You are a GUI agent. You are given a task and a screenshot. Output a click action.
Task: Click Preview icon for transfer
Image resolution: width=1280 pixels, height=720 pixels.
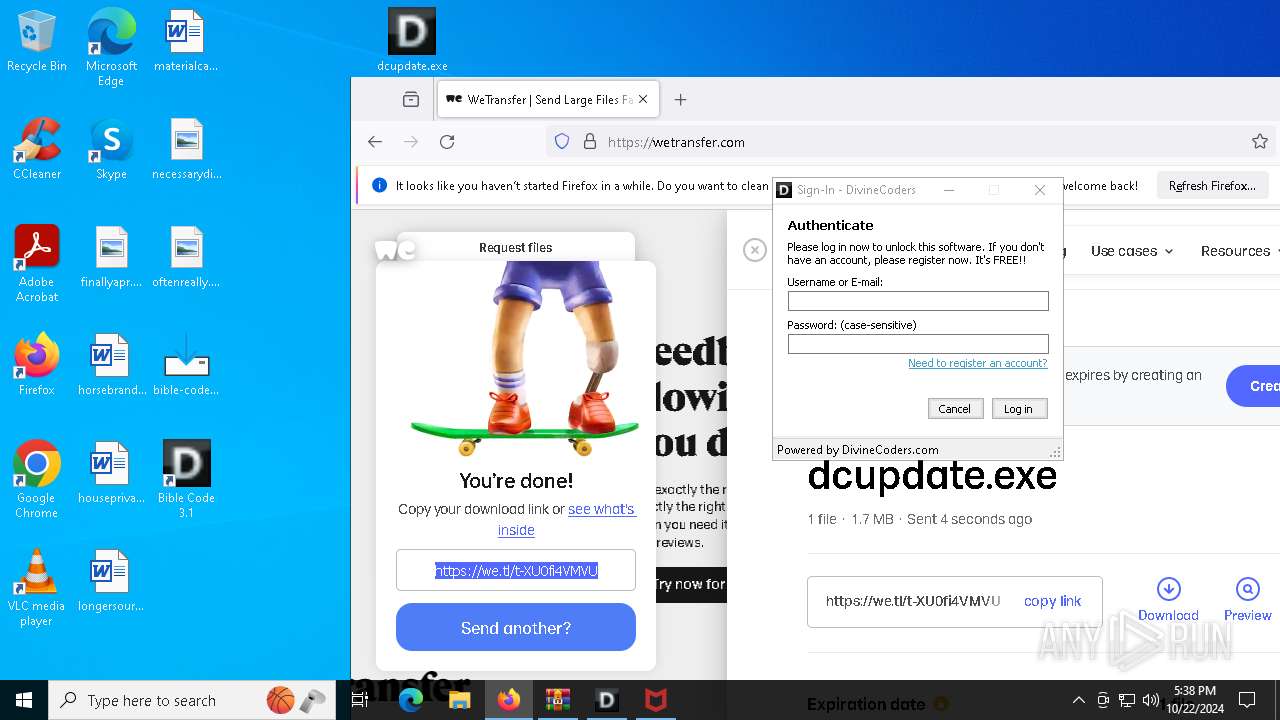point(1247,599)
